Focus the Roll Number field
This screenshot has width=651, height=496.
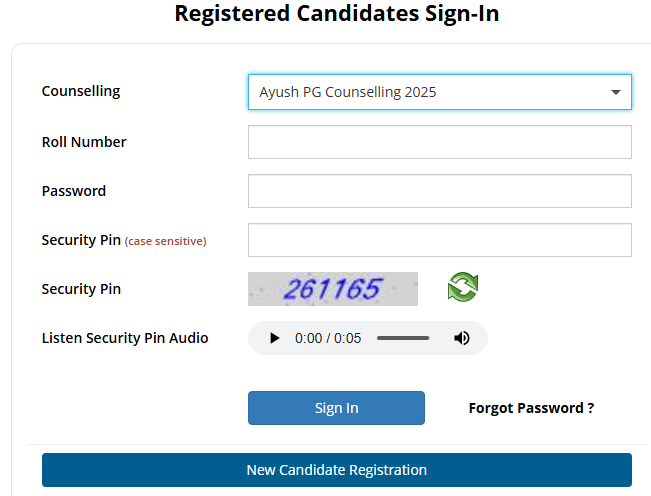tap(439, 142)
